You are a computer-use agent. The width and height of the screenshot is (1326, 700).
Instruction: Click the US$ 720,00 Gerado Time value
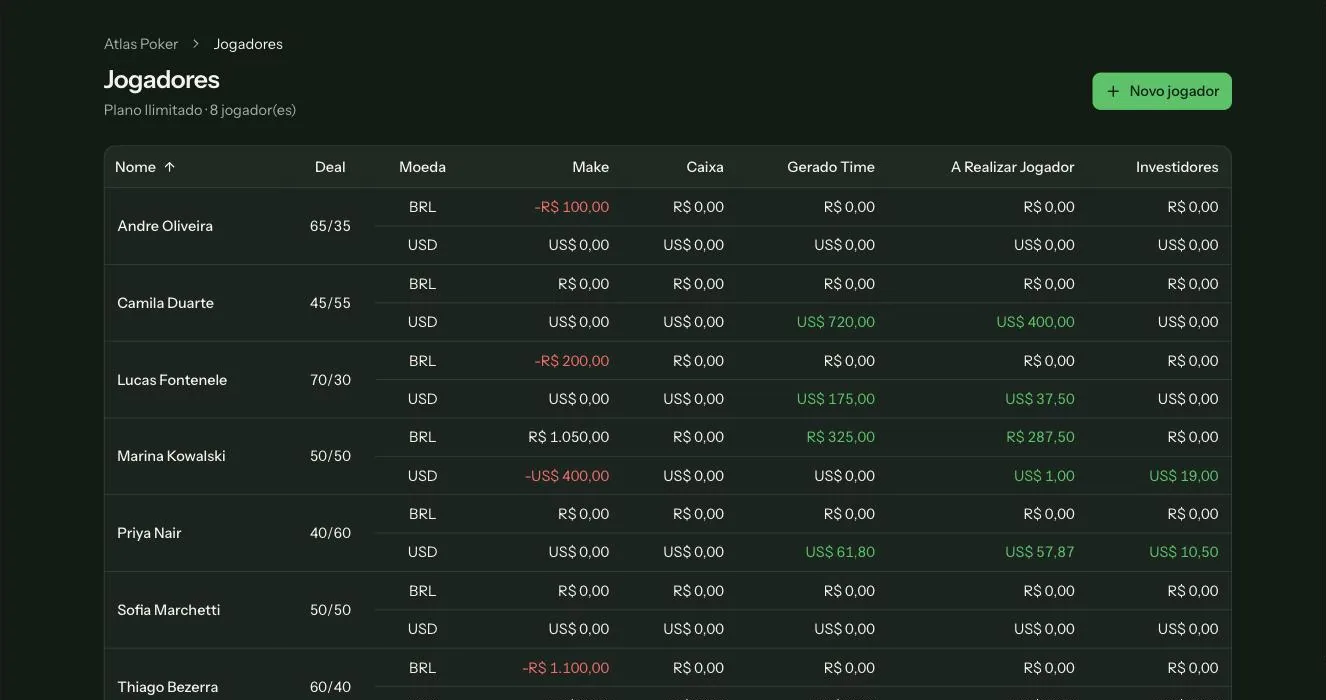[836, 322]
